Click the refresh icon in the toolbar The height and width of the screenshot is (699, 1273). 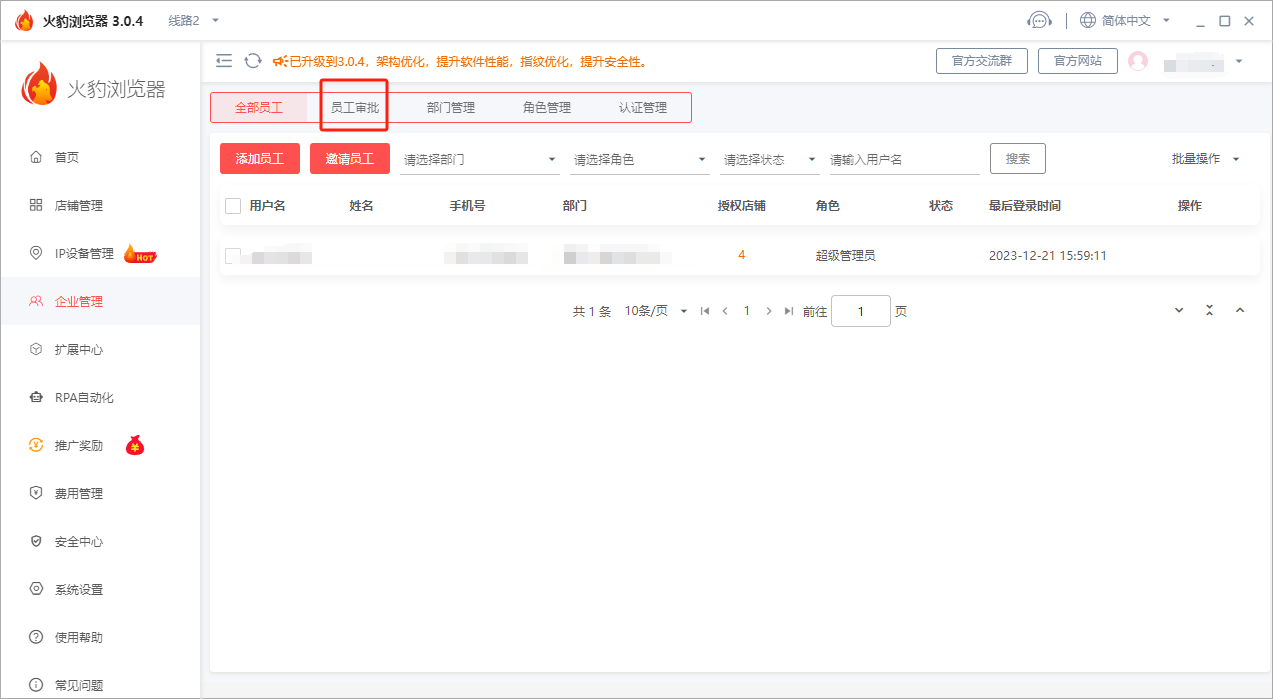251,60
